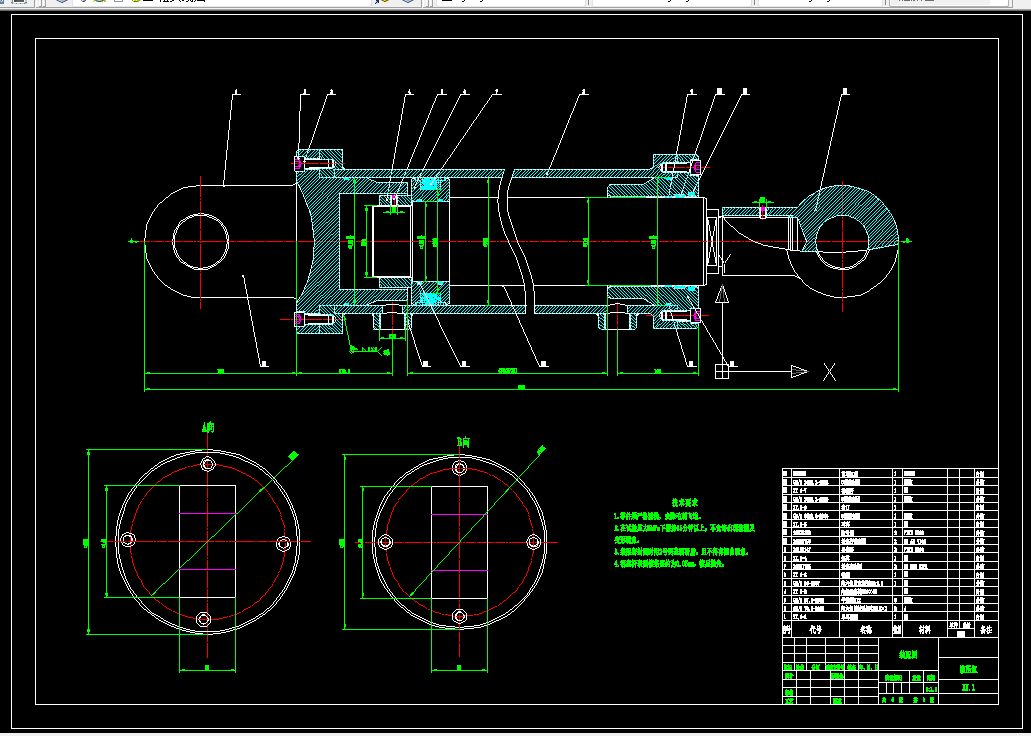Select the 备注 title block header
The image size is (1031, 736).
point(986,630)
